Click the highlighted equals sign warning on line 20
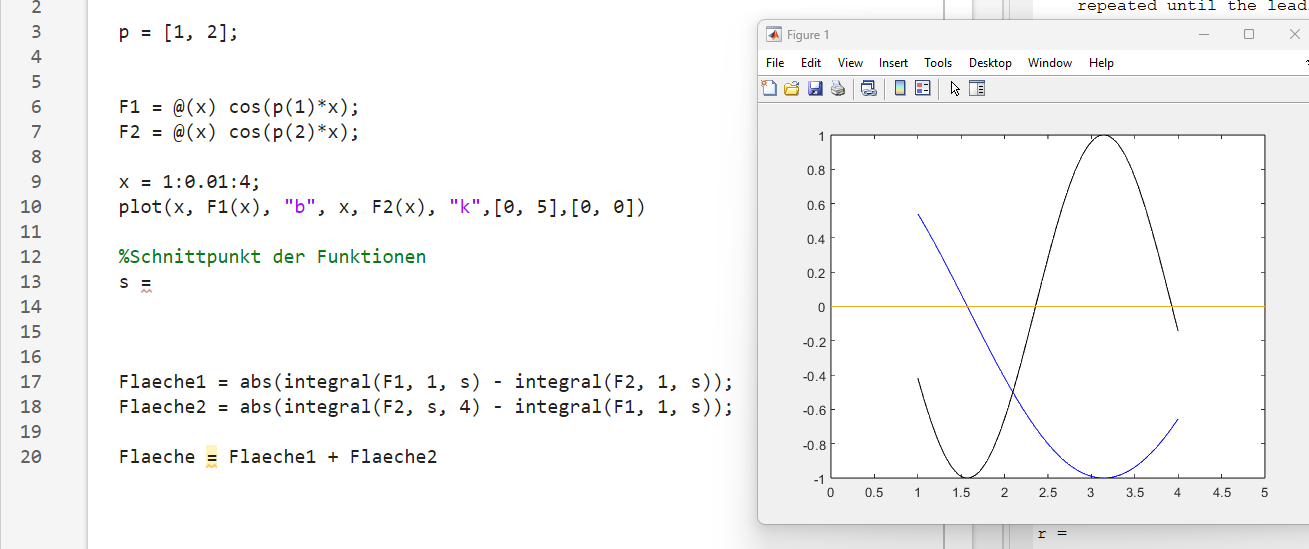 (x=211, y=458)
